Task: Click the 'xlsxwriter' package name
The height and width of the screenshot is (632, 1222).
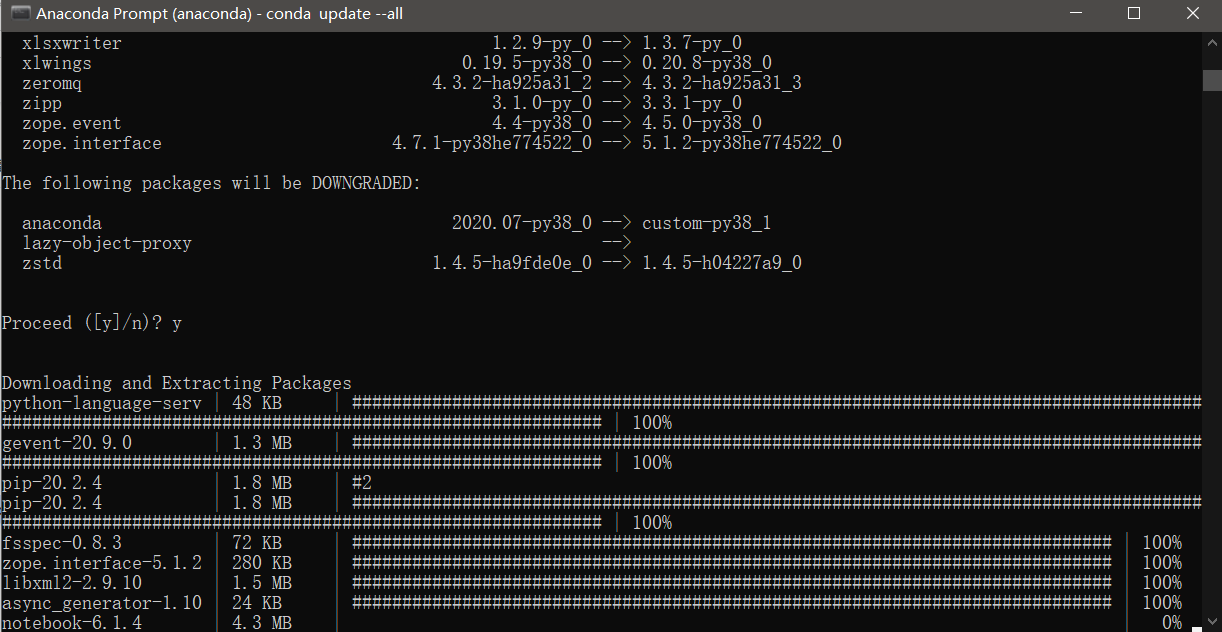Action: 72,44
